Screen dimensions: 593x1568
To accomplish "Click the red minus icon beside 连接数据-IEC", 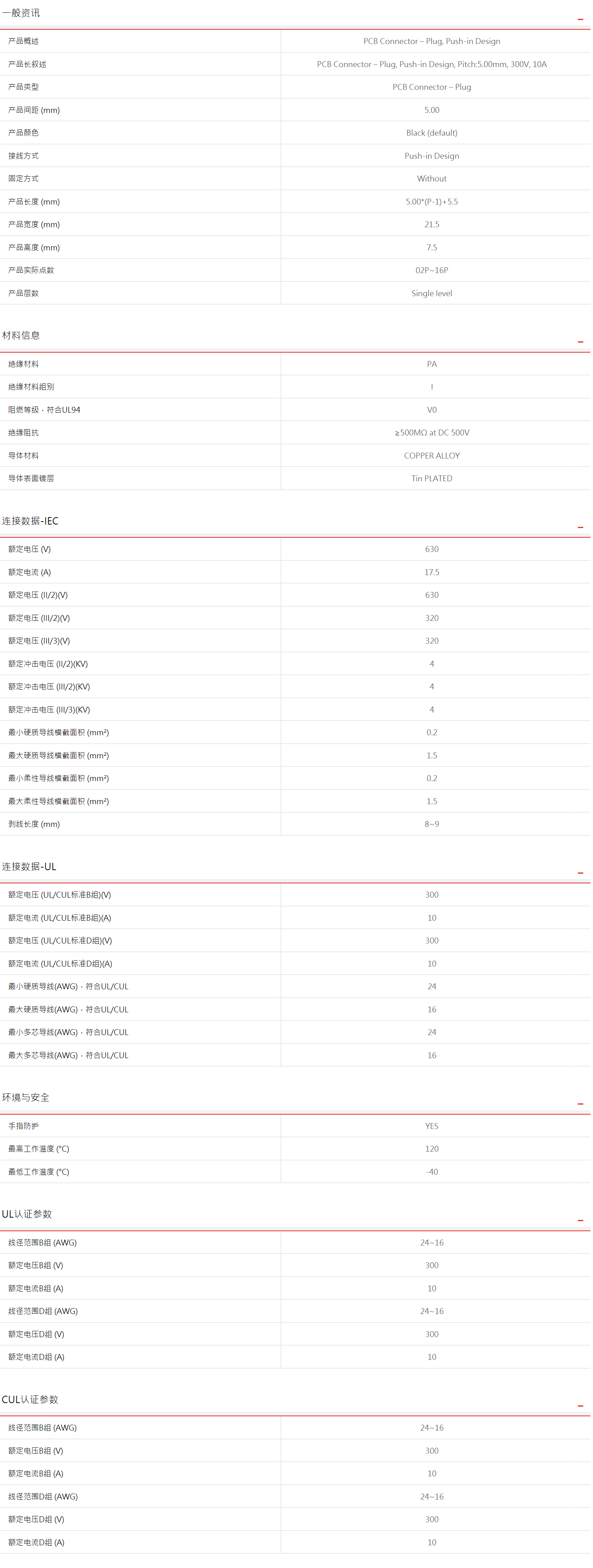I will [579, 527].
